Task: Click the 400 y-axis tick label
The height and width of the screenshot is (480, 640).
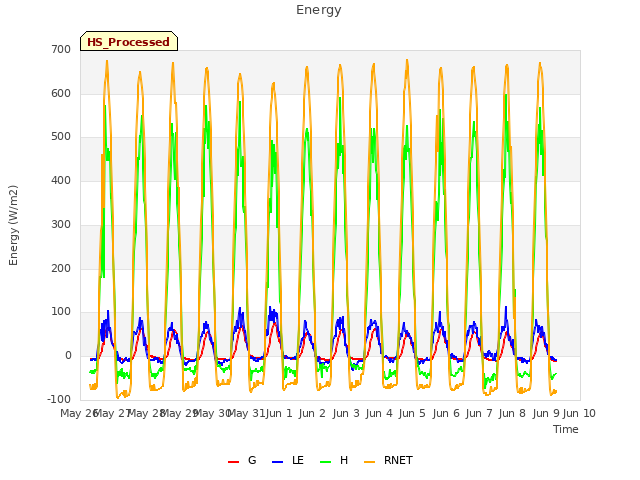Action: click(x=61, y=180)
